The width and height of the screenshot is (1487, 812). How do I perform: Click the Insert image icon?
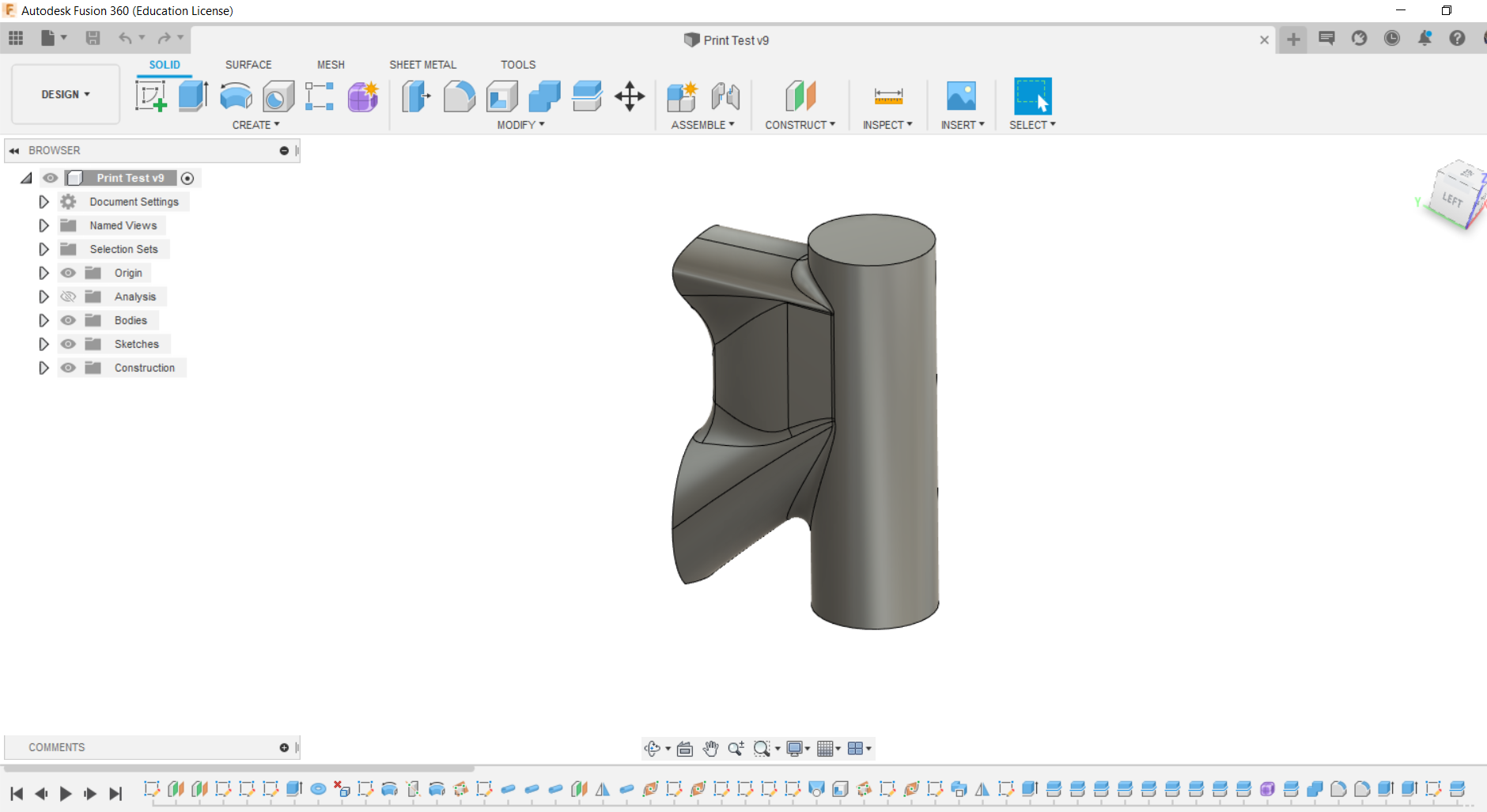point(961,96)
